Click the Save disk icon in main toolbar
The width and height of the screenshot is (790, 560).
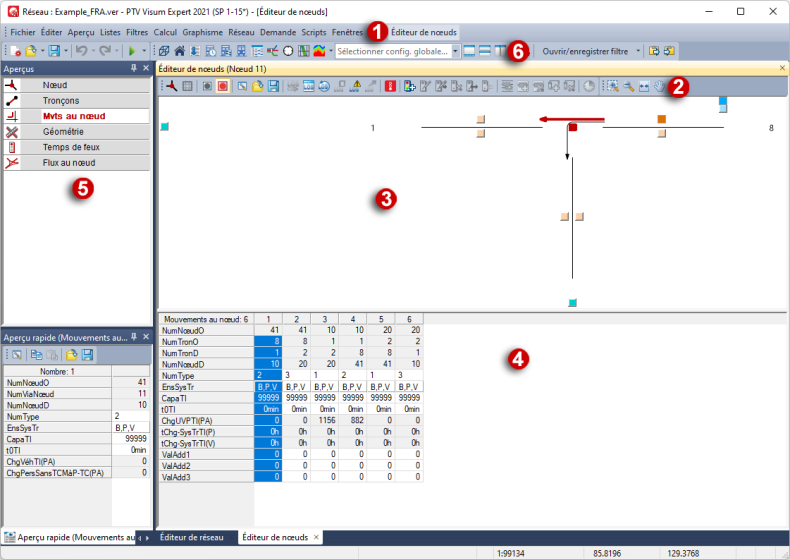(53, 50)
